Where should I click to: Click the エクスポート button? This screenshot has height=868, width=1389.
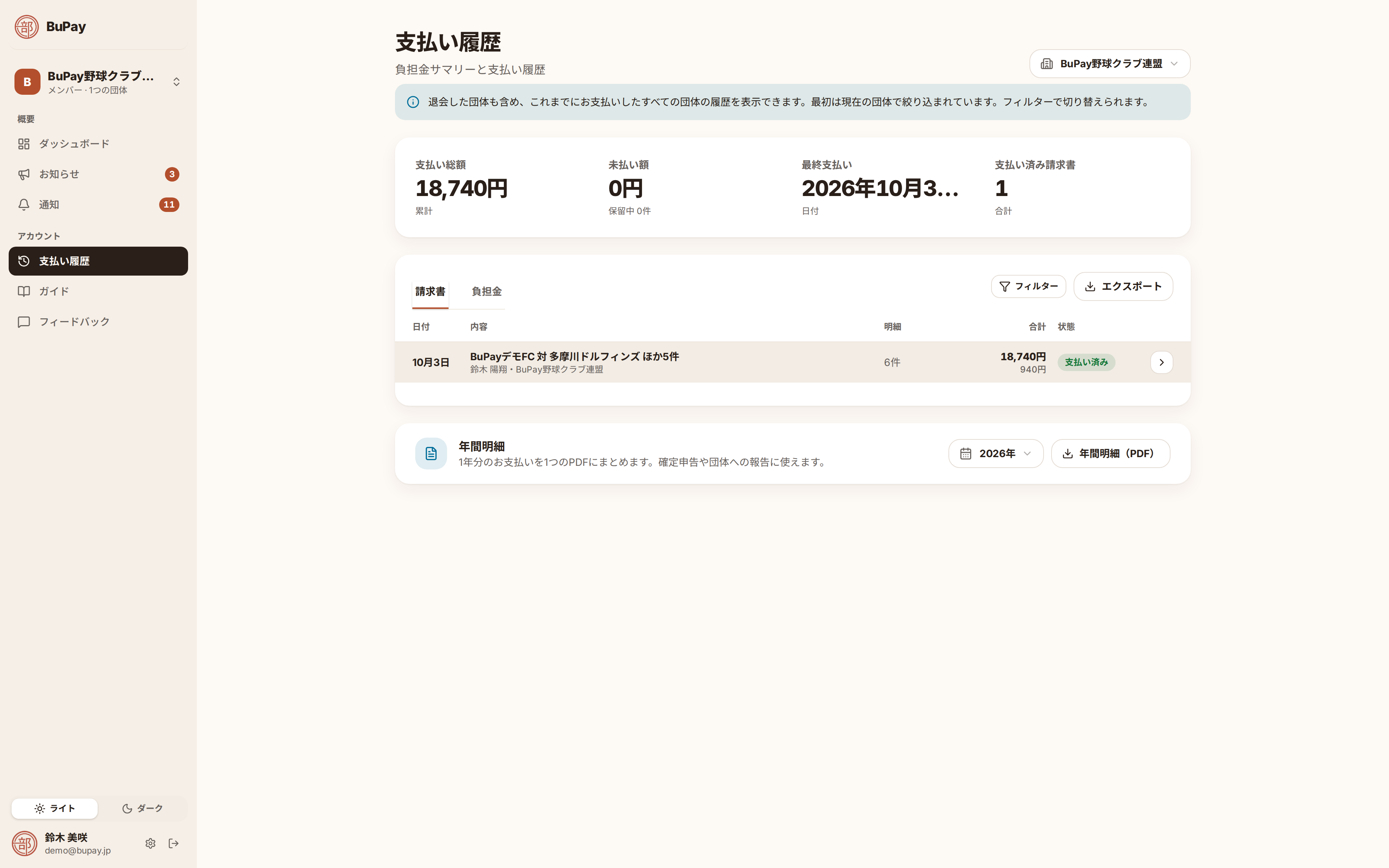(1123, 286)
